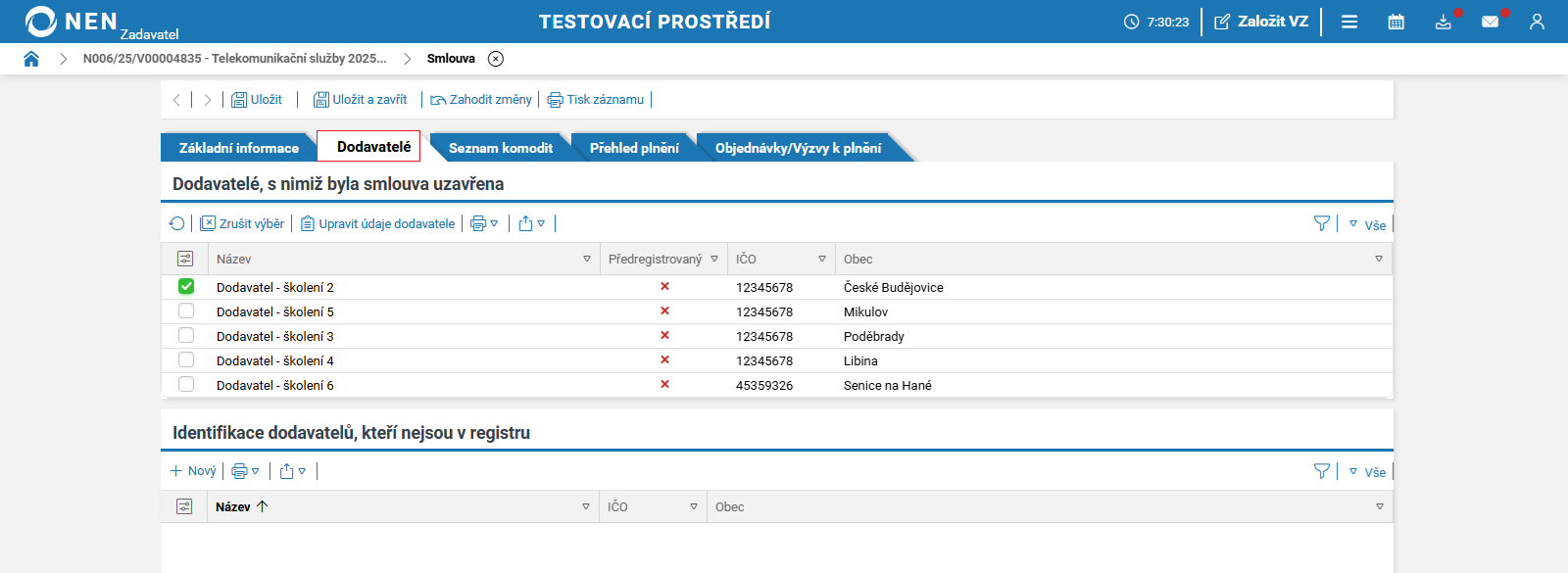Click Nový button in unregistered section
The image size is (1568, 573).
click(193, 471)
